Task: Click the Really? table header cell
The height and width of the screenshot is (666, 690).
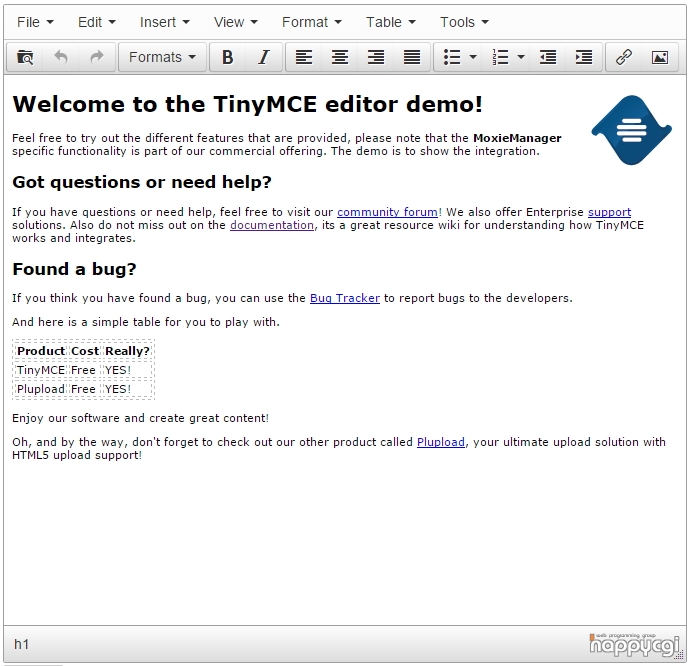Action: coord(127,351)
